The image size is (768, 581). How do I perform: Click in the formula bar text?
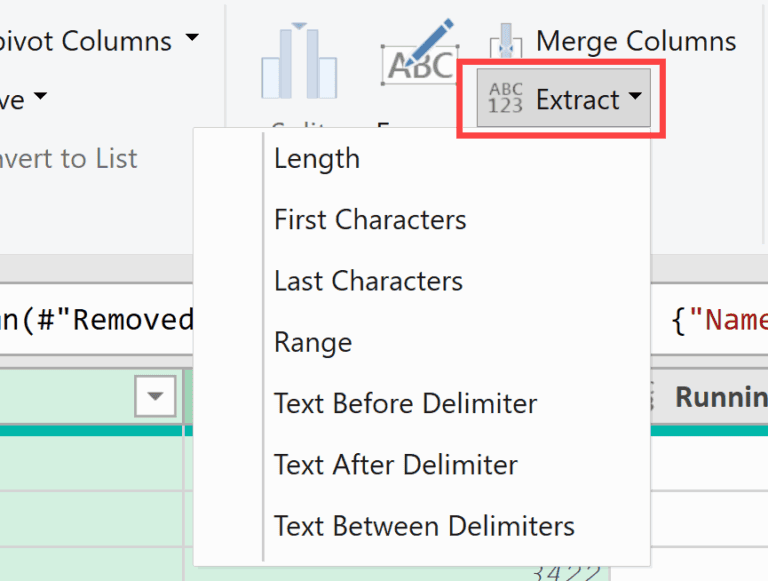tap(97, 319)
